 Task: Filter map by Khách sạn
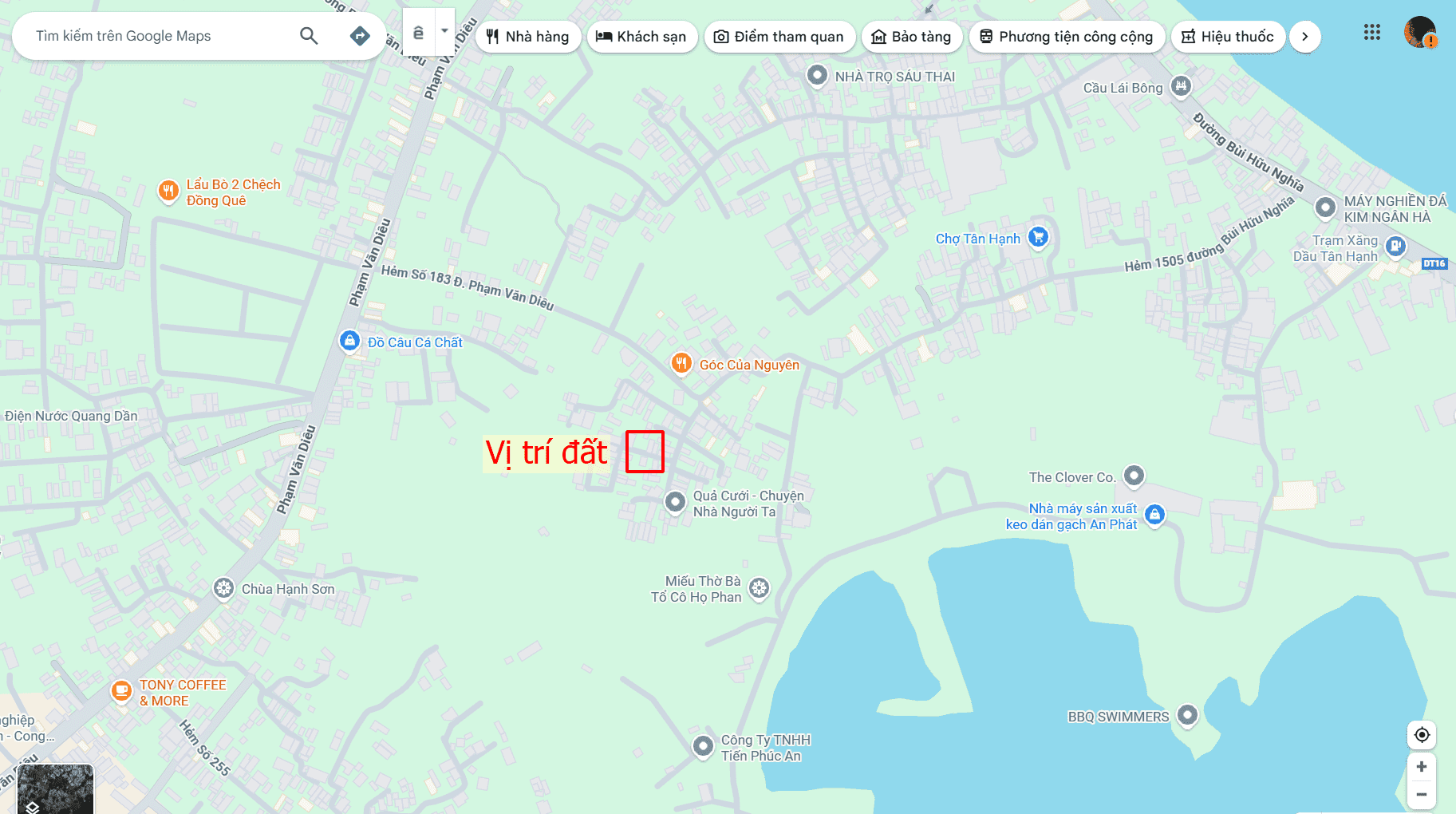click(641, 37)
